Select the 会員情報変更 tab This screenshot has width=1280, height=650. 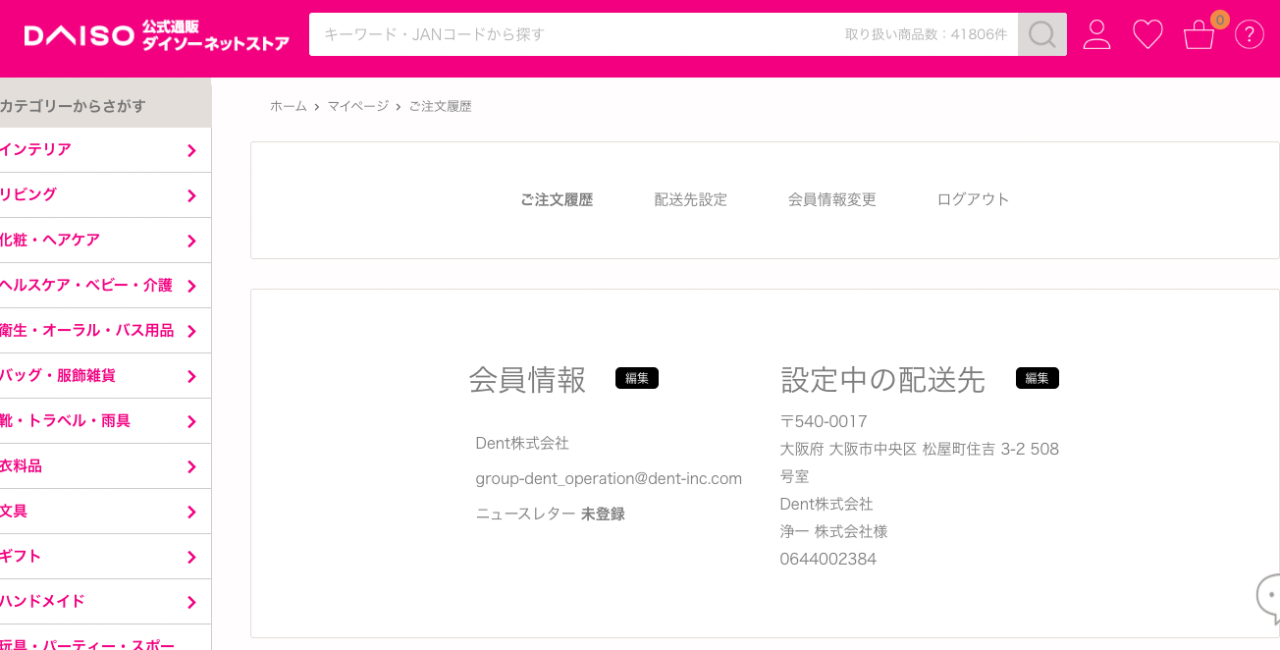(x=831, y=199)
